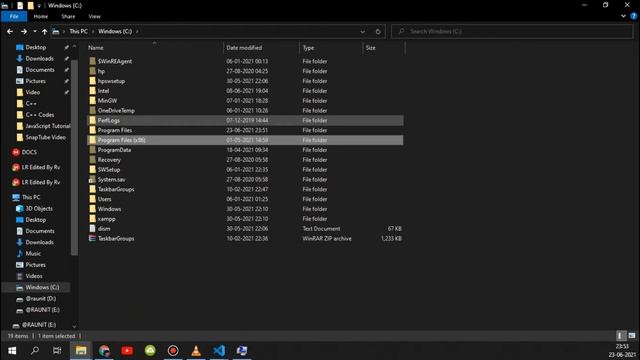Sort files by Size column
This screenshot has height=360, width=640.
click(384, 48)
